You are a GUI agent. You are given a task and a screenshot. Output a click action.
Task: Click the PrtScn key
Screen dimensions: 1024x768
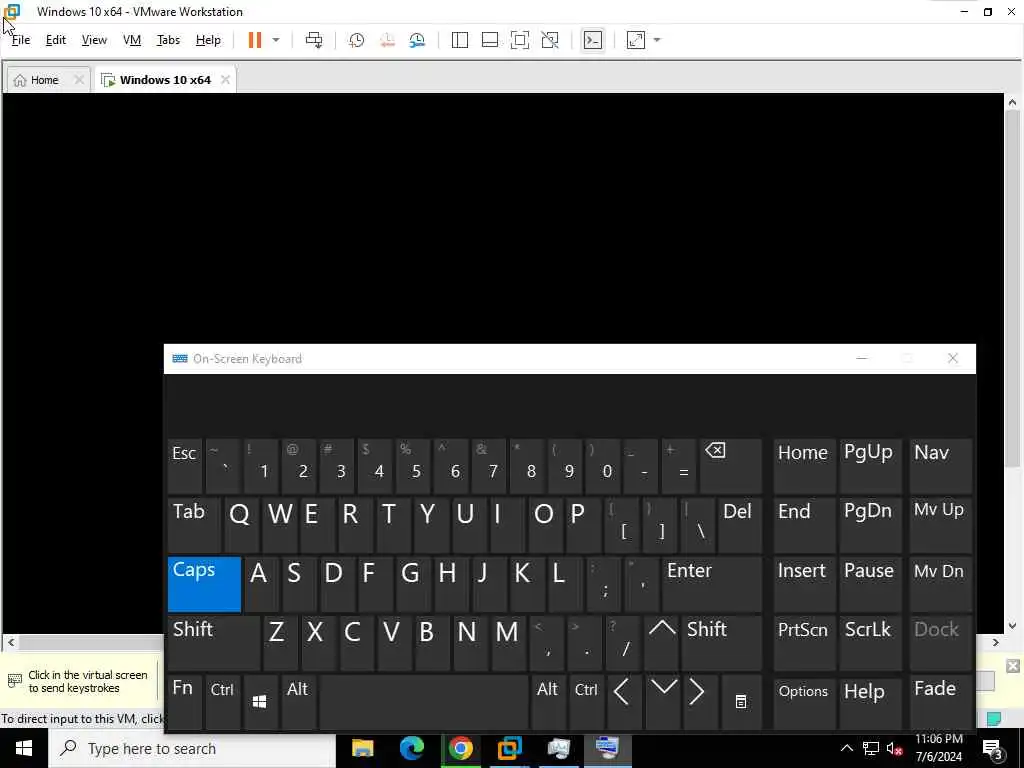pyautogui.click(x=804, y=643)
